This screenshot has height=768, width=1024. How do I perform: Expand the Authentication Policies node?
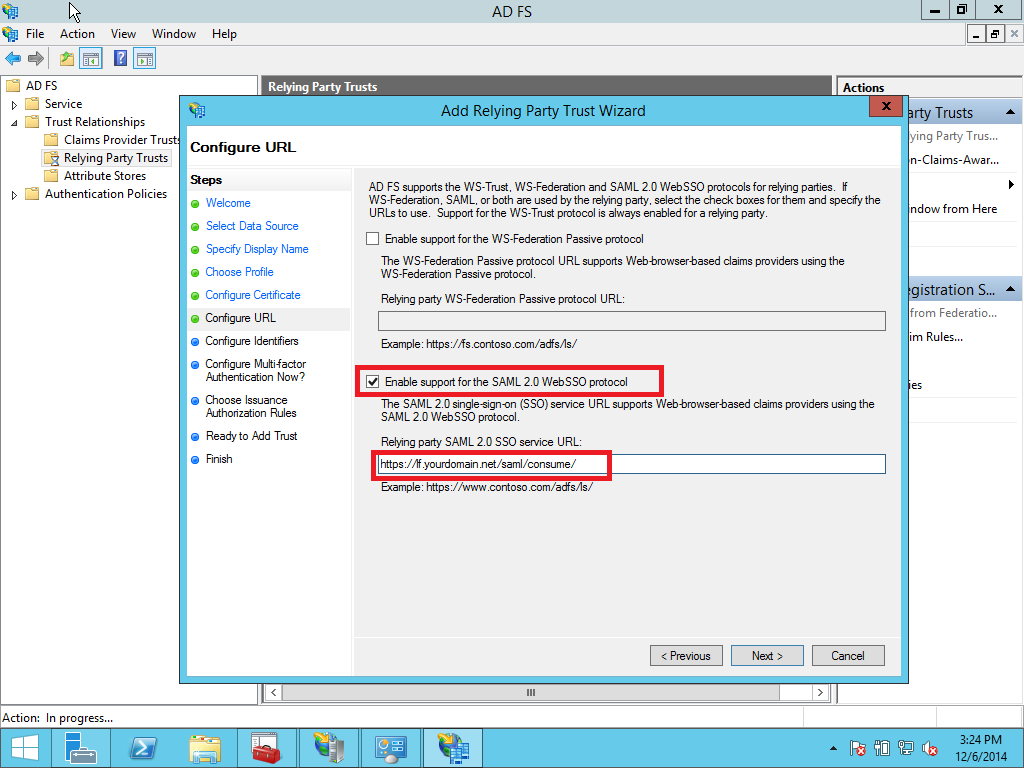[16, 193]
